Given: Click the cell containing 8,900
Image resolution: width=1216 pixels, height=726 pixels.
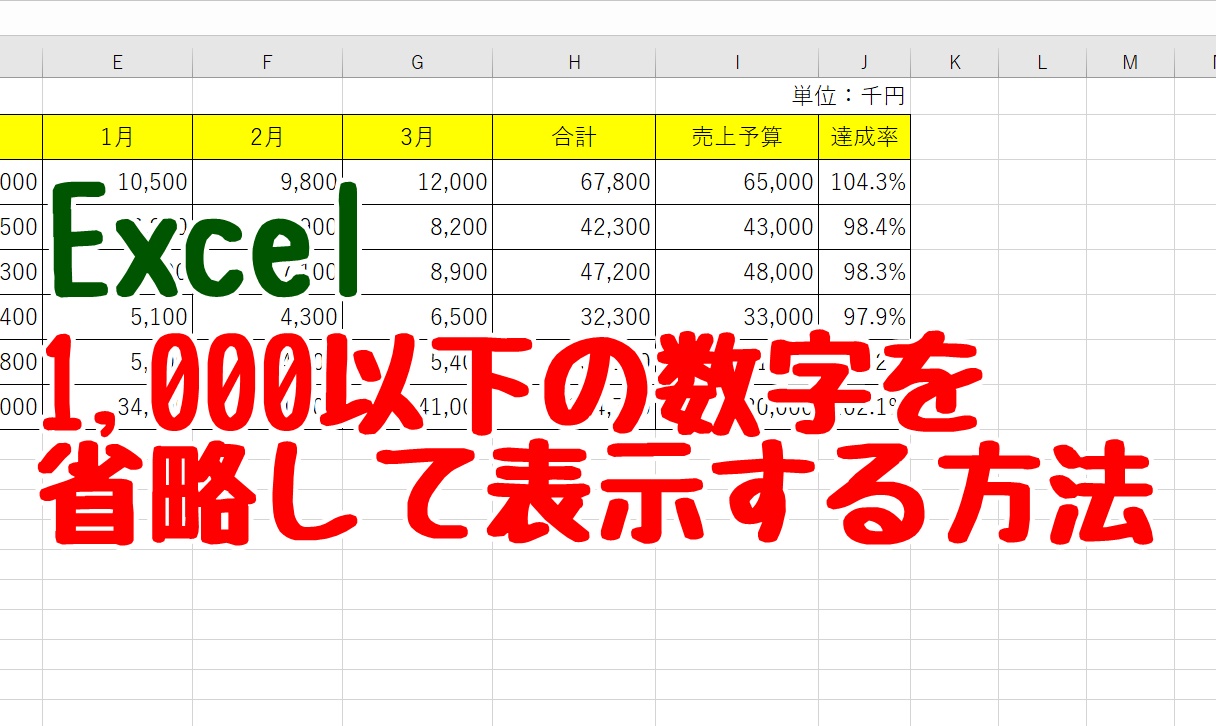Looking at the screenshot, I should click(x=417, y=272).
